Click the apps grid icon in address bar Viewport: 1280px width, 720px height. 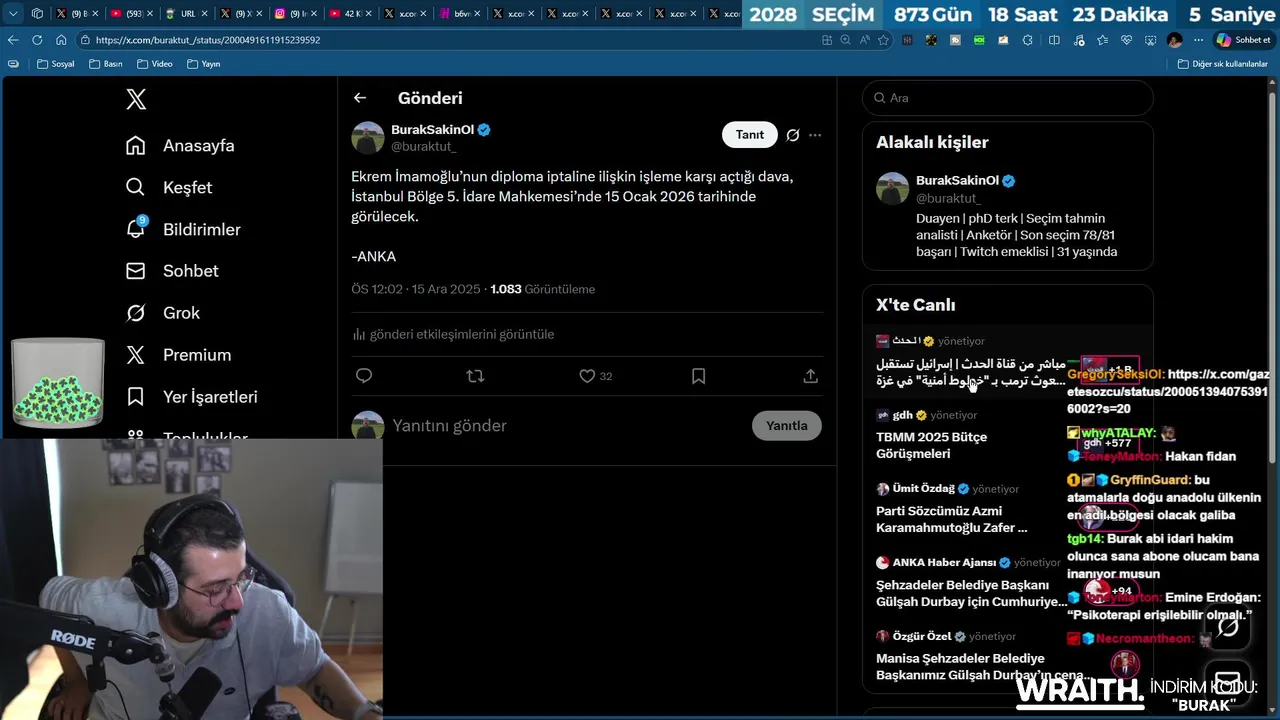(x=827, y=40)
